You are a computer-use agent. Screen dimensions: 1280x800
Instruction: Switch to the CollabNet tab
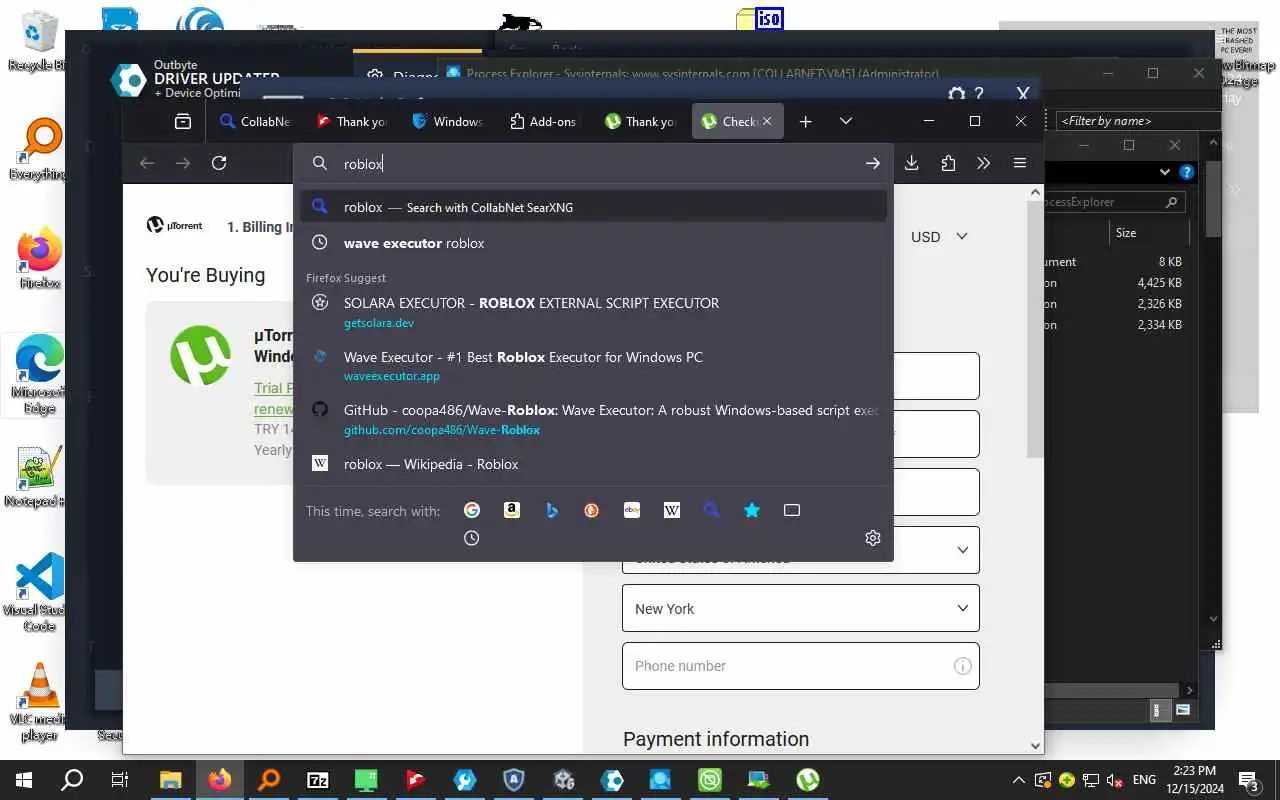point(255,121)
